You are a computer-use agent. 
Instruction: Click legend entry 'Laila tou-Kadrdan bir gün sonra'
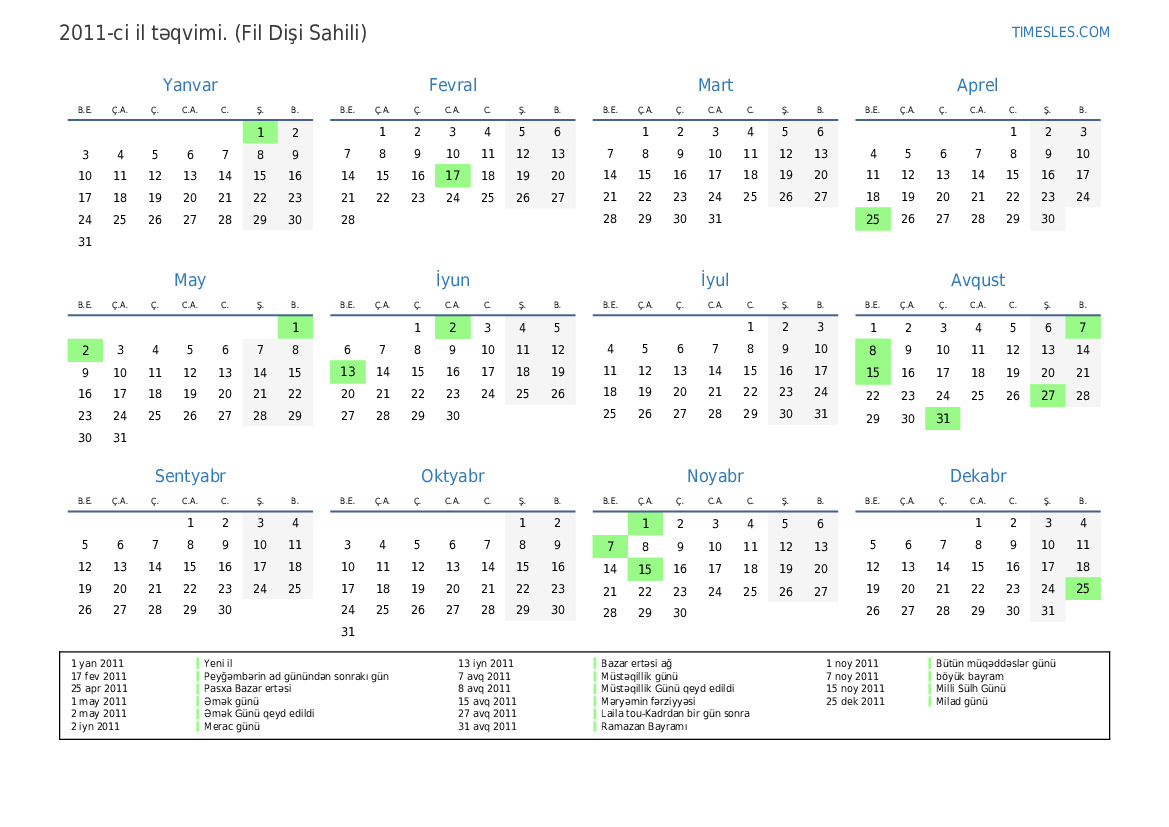click(675, 713)
